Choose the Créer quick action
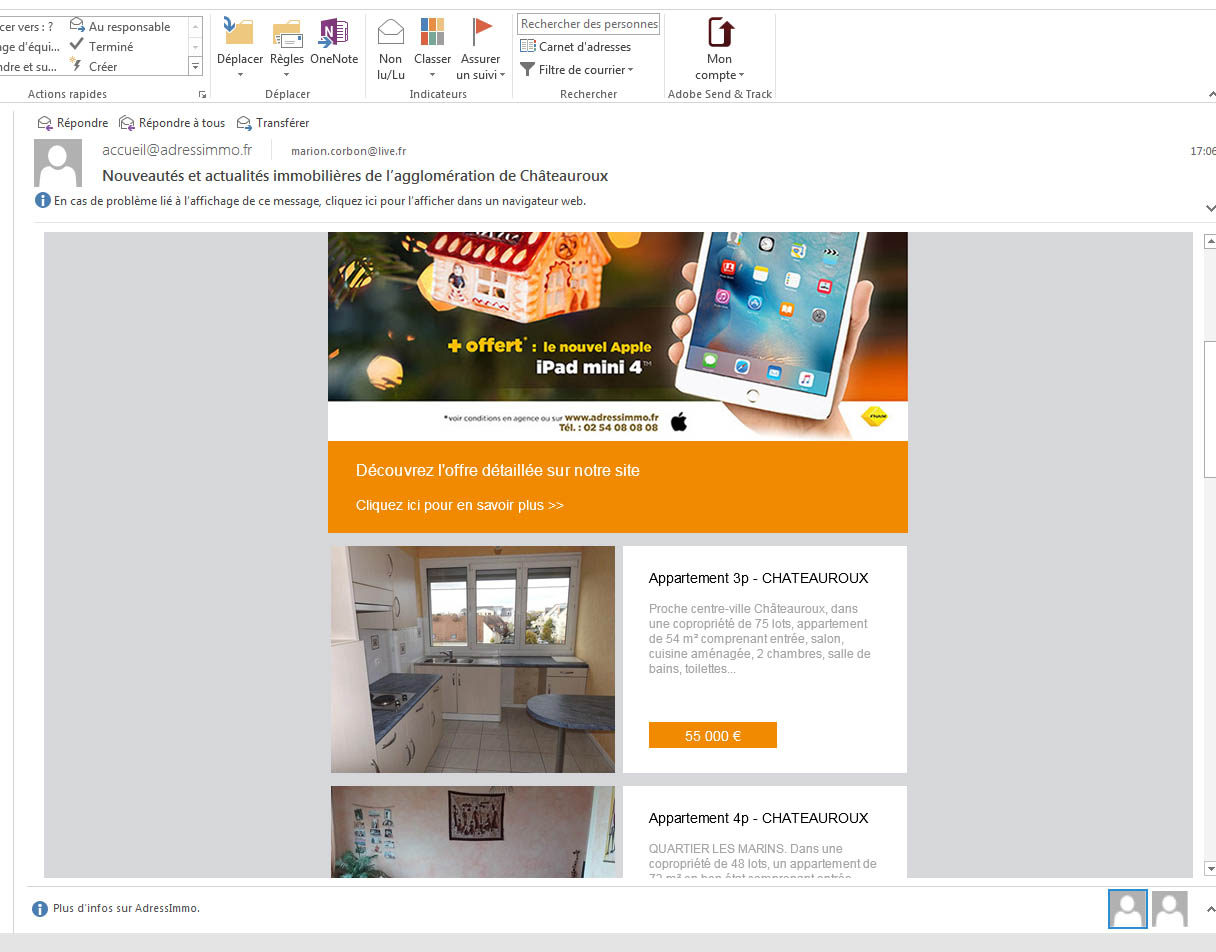Viewport: 1216px width, 952px height. click(94, 66)
